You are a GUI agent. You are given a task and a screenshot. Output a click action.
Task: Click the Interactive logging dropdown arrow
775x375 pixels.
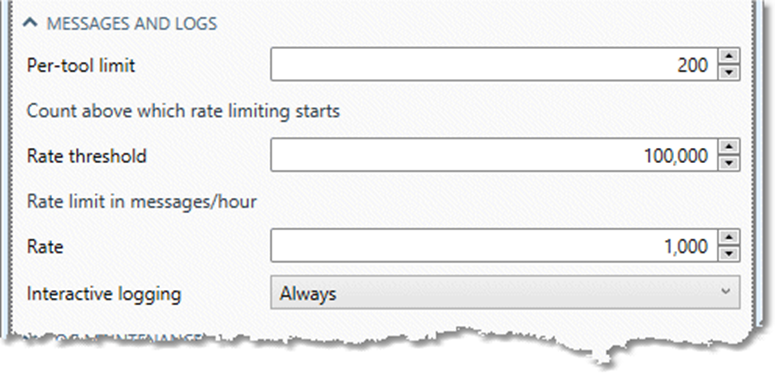pos(725,291)
